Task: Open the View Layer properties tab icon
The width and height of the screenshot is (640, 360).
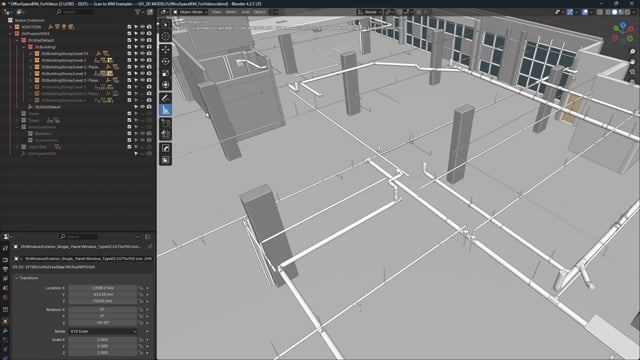Action: pyautogui.click(x=5, y=278)
